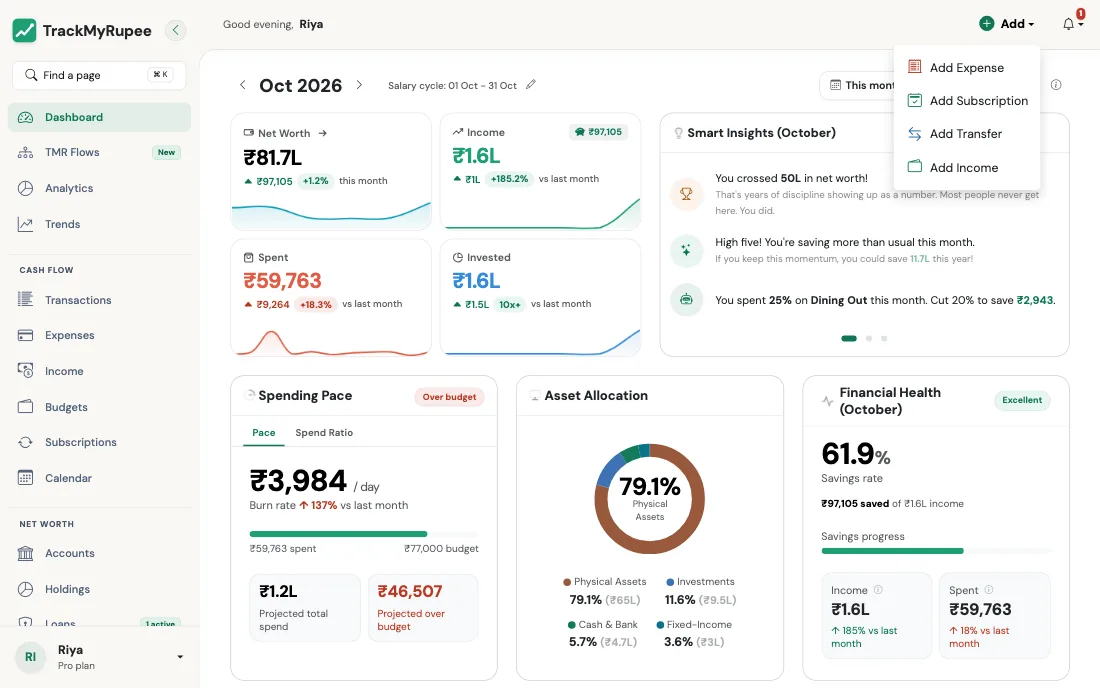Focus the Find a page search field
Viewport: 1100px width, 688px height.
(99, 75)
